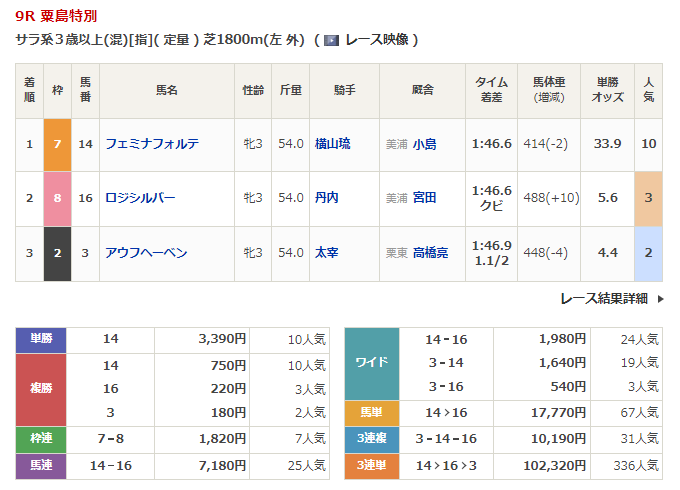Viewport: 680px width, 490px height.
Task: View jockey 太宰 profile
Action: [x=326, y=253]
